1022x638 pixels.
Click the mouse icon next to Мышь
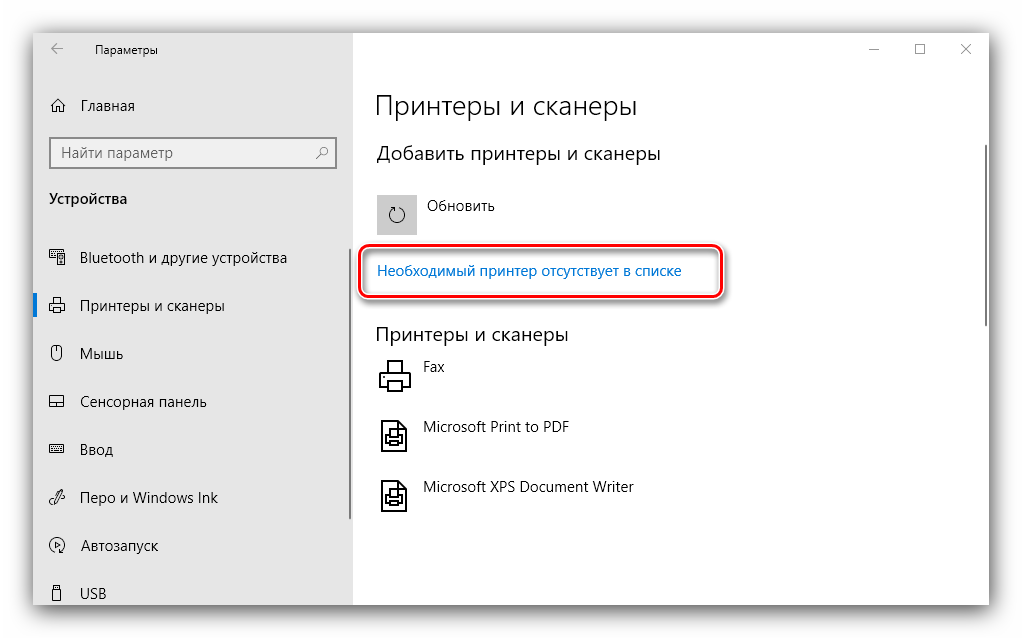pos(57,353)
